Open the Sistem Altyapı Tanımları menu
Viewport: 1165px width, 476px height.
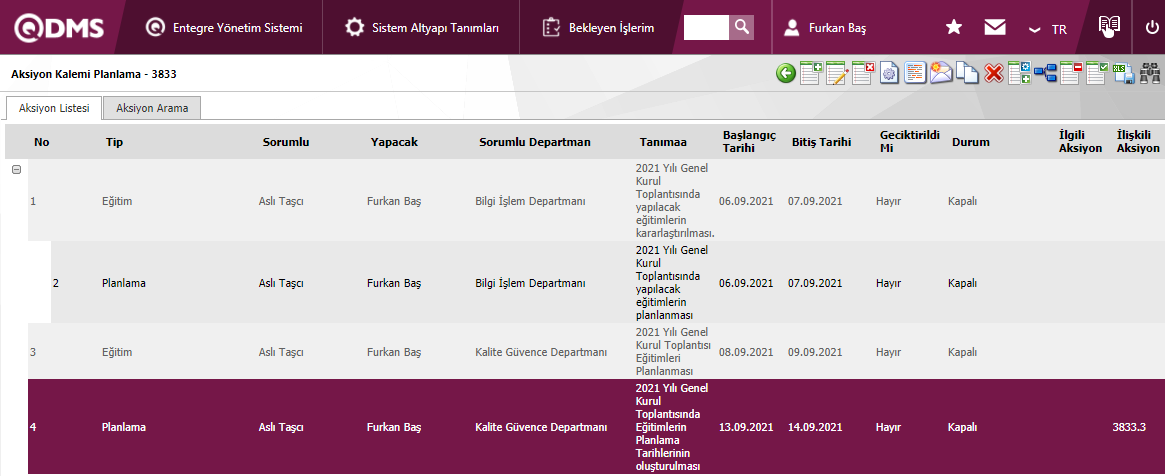tap(421, 28)
